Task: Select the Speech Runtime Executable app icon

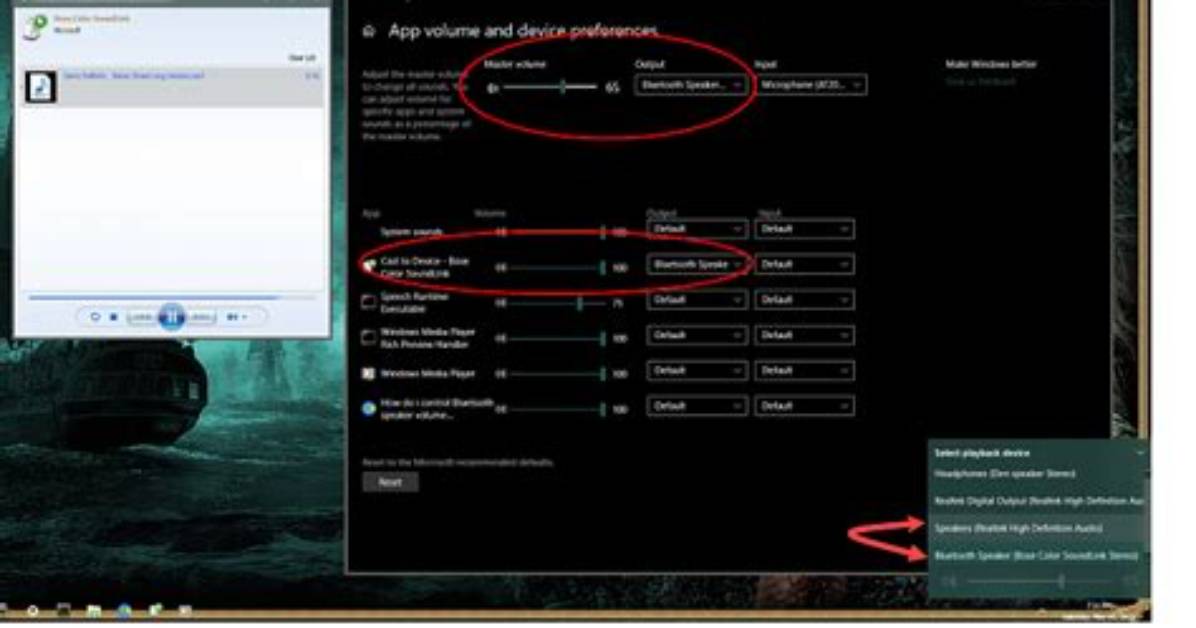Action: click(368, 302)
